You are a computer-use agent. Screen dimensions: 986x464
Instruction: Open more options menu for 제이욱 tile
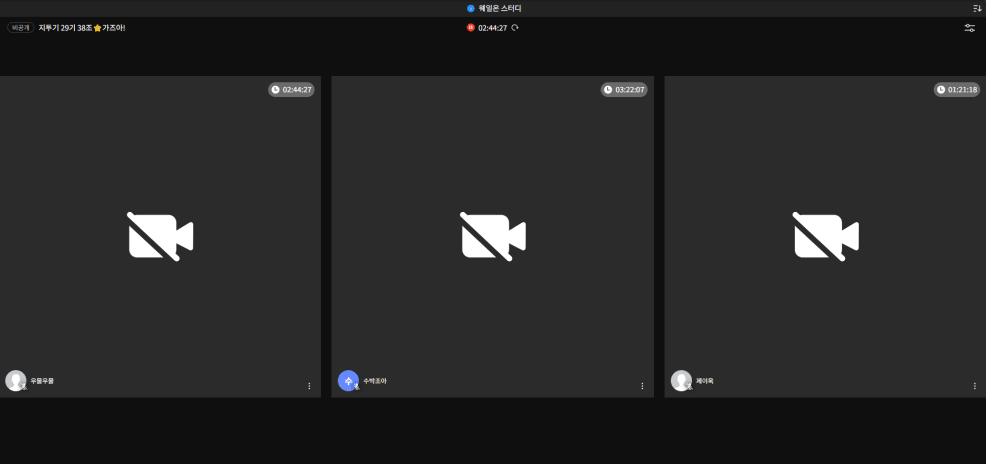click(x=975, y=386)
